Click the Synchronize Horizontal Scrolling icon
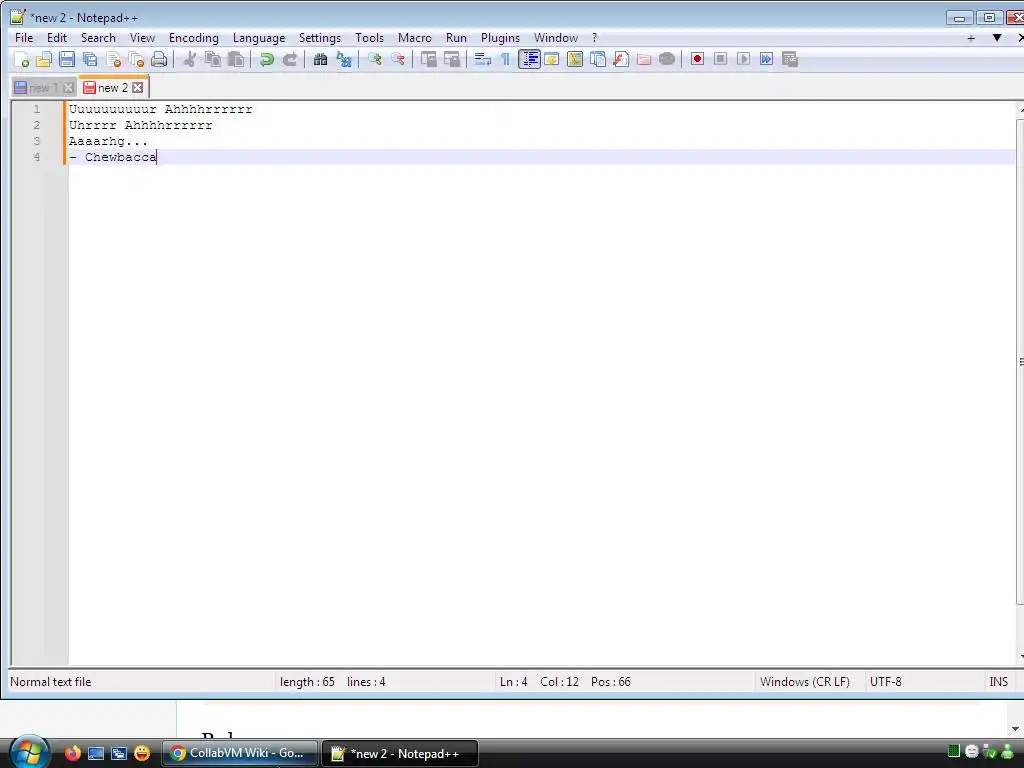 pyautogui.click(x=452, y=59)
